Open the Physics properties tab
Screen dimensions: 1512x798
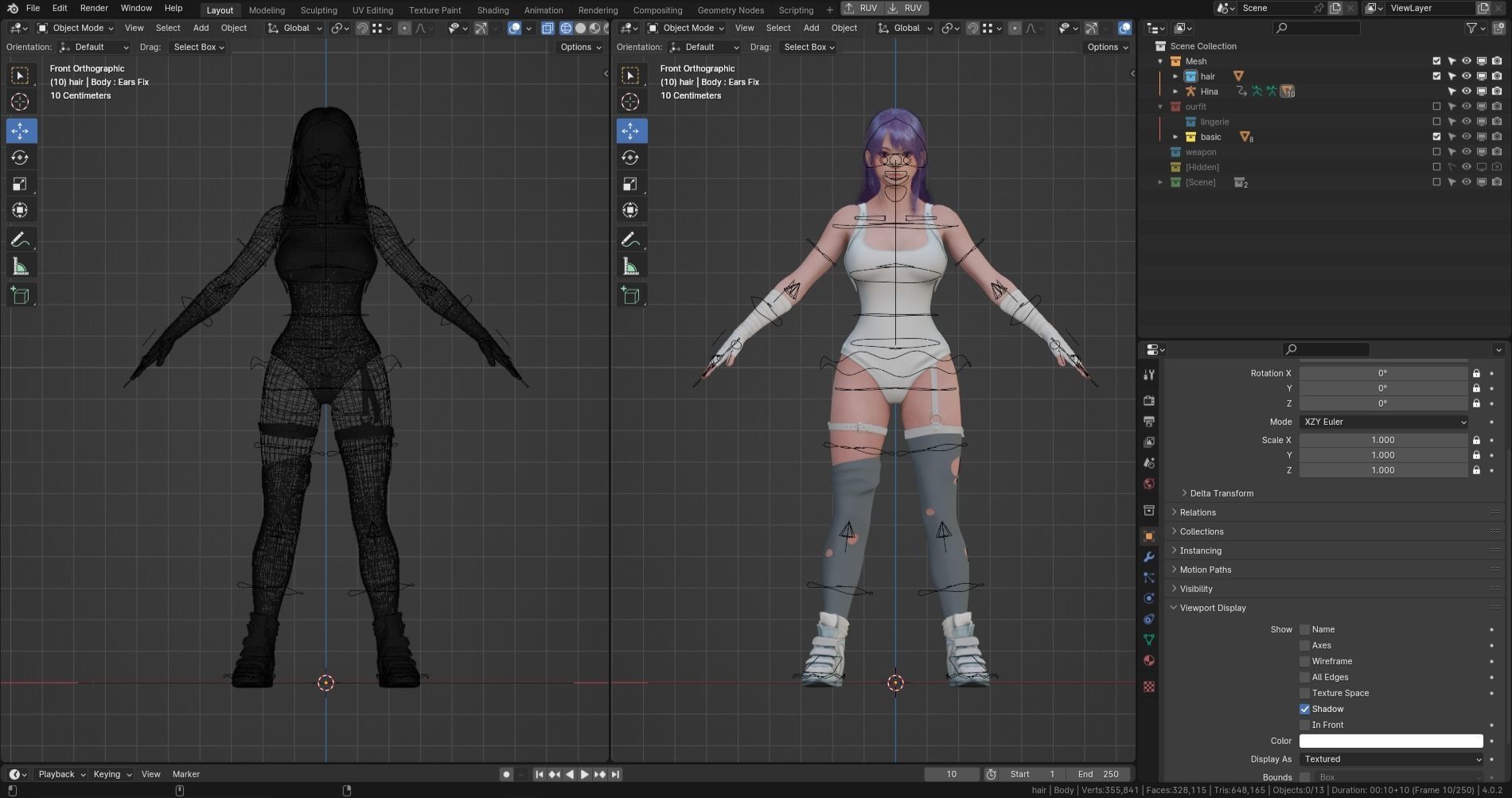(x=1148, y=598)
